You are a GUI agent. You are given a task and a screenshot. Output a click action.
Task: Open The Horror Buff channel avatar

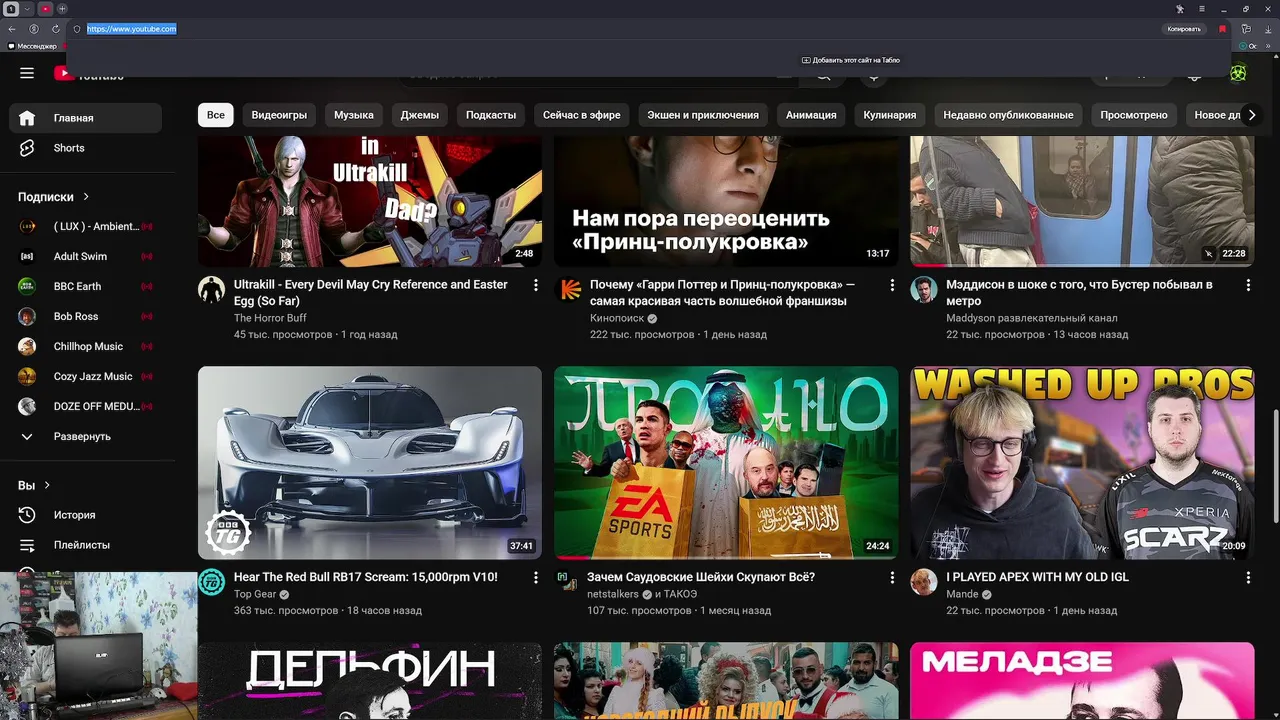pos(211,290)
